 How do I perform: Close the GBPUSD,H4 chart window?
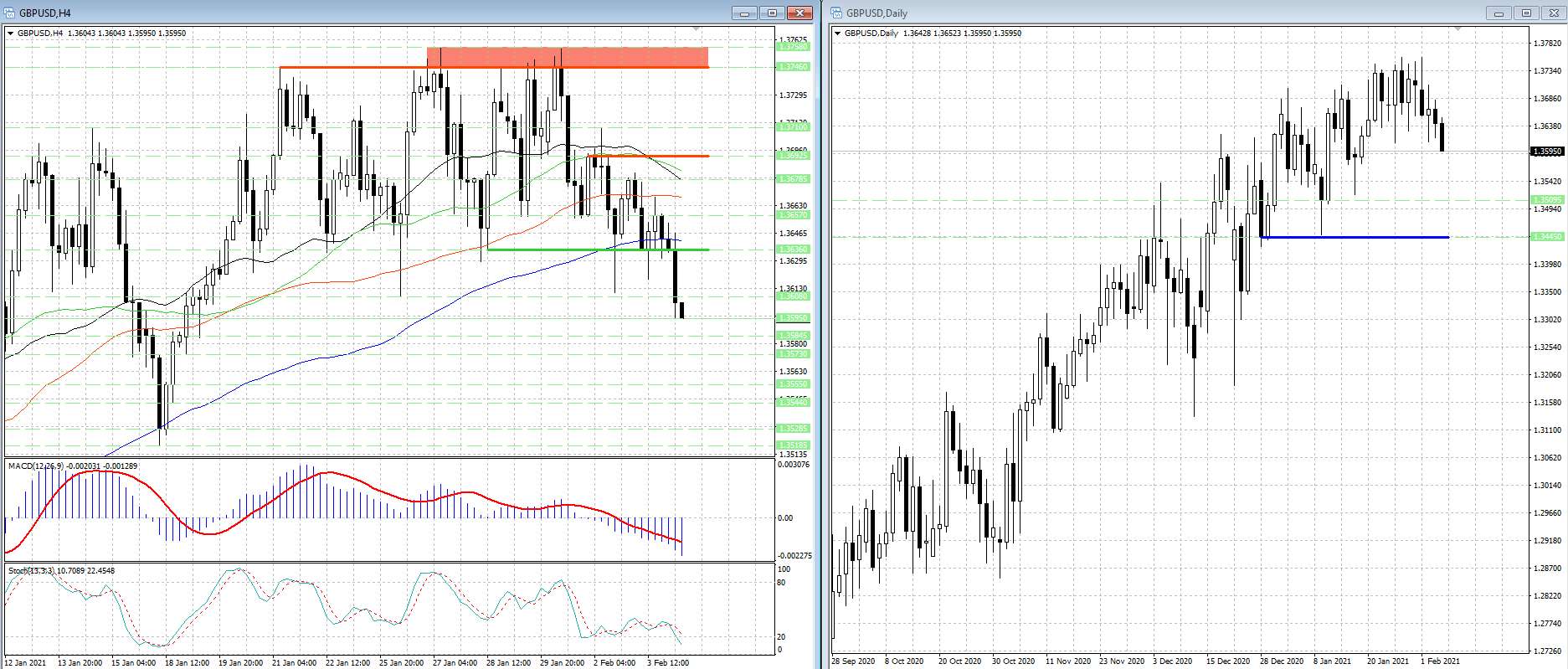tap(800, 13)
